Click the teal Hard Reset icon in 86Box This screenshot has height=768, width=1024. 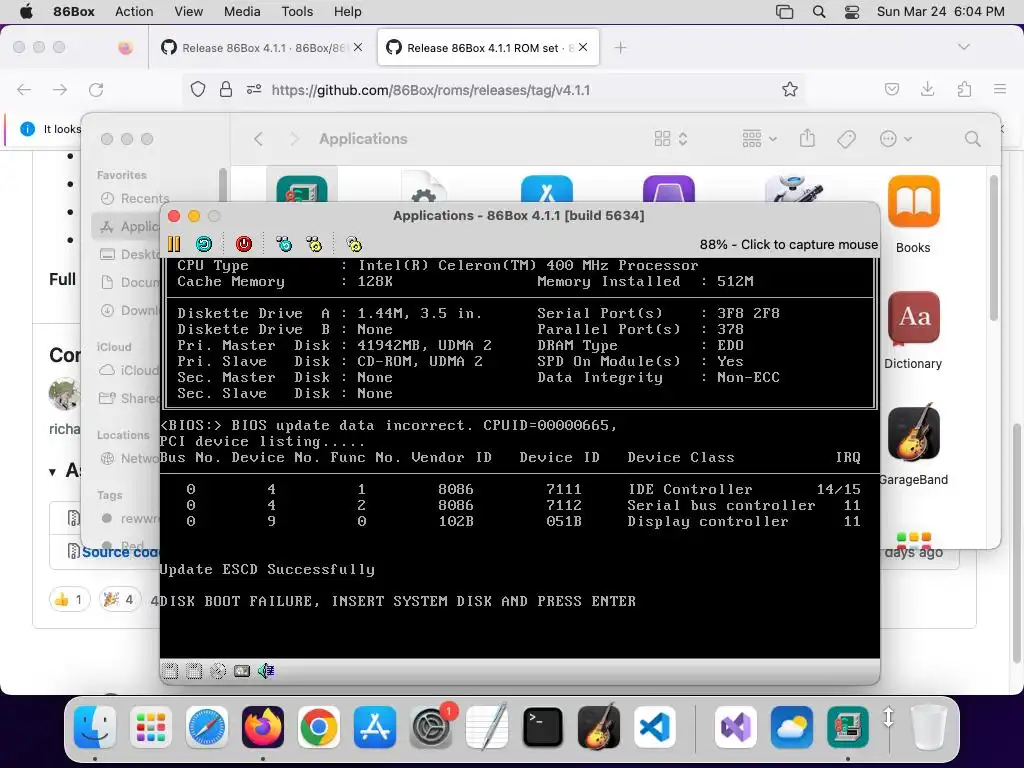point(204,244)
